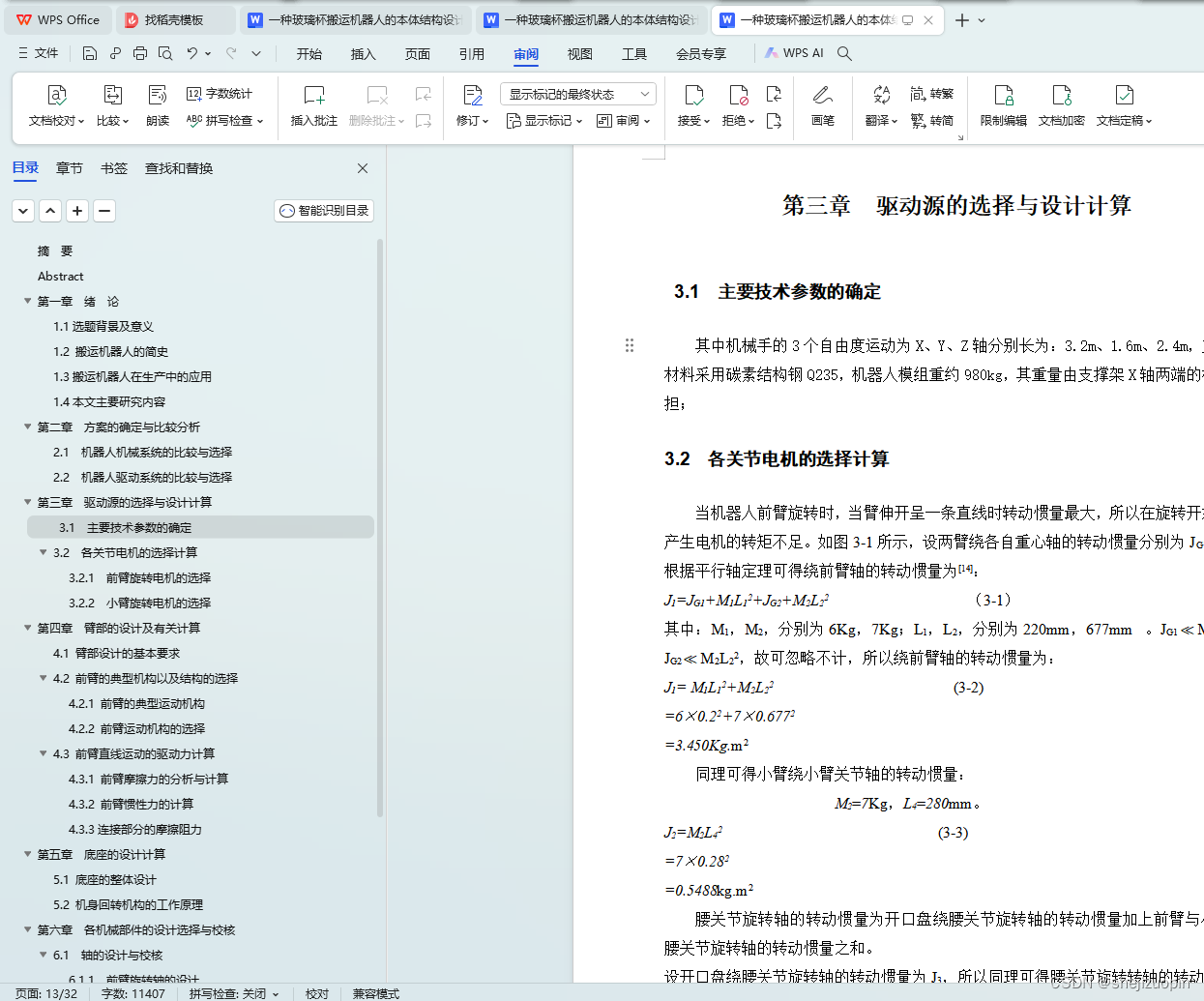Open 显示标记的最终状态 dropdown
The image size is (1204, 1001).
pyautogui.click(x=578, y=94)
